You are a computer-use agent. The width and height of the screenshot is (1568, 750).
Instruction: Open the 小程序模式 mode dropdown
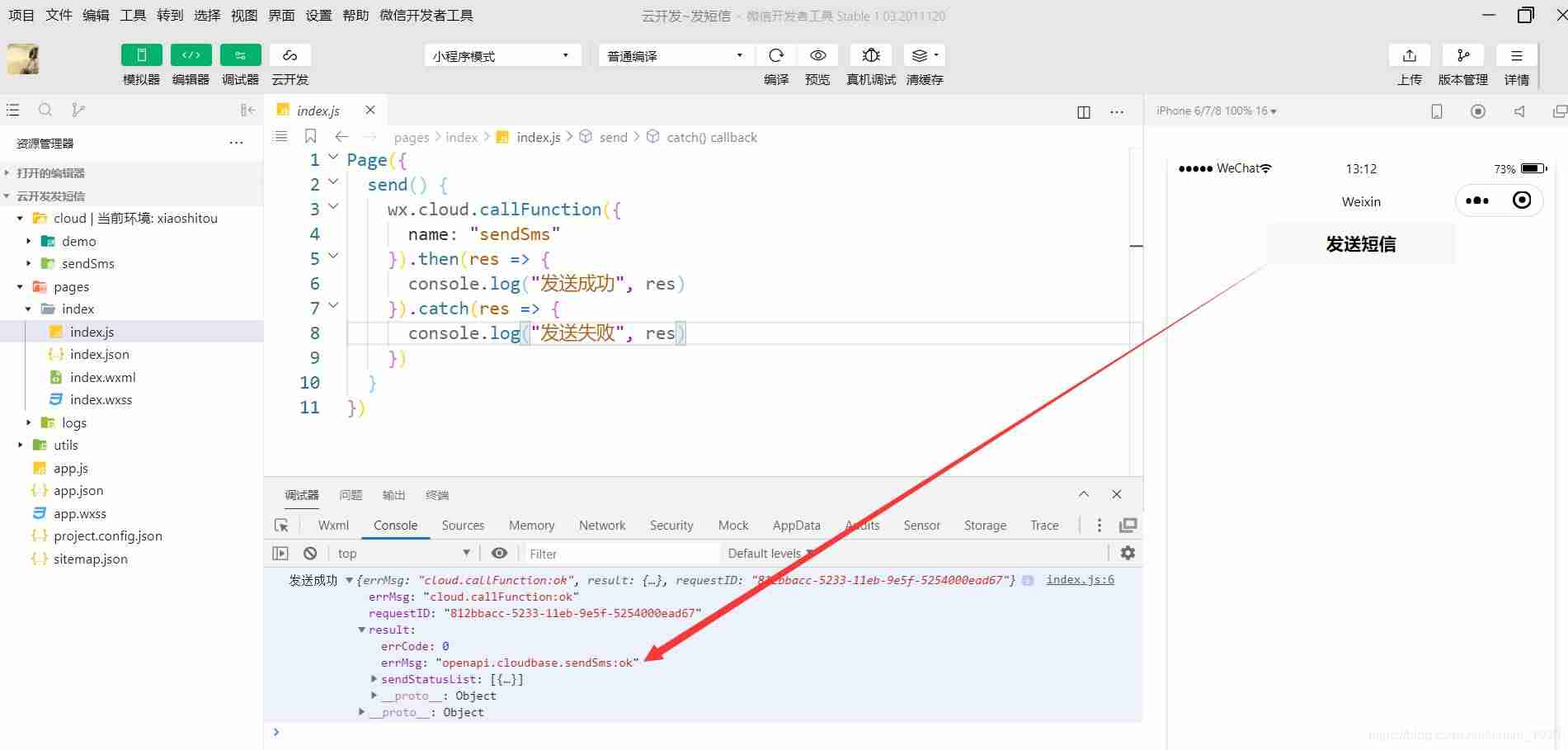click(503, 55)
